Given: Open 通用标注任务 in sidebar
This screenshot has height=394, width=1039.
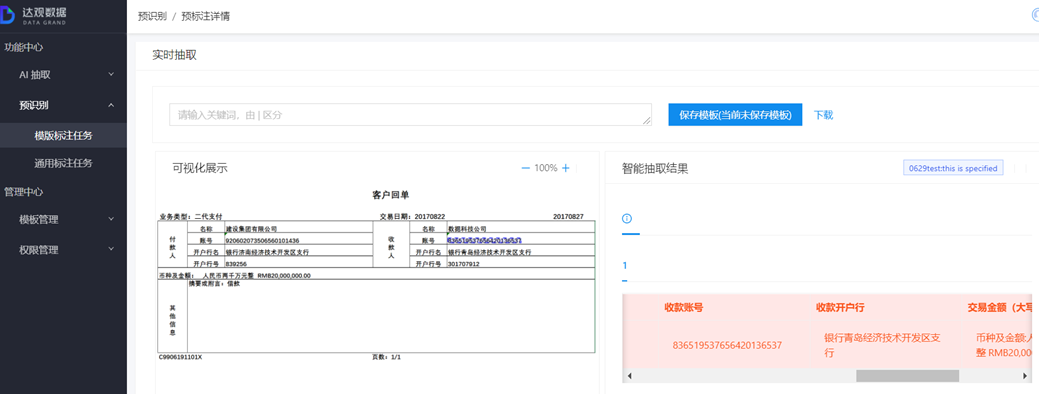Looking at the screenshot, I should (63, 163).
